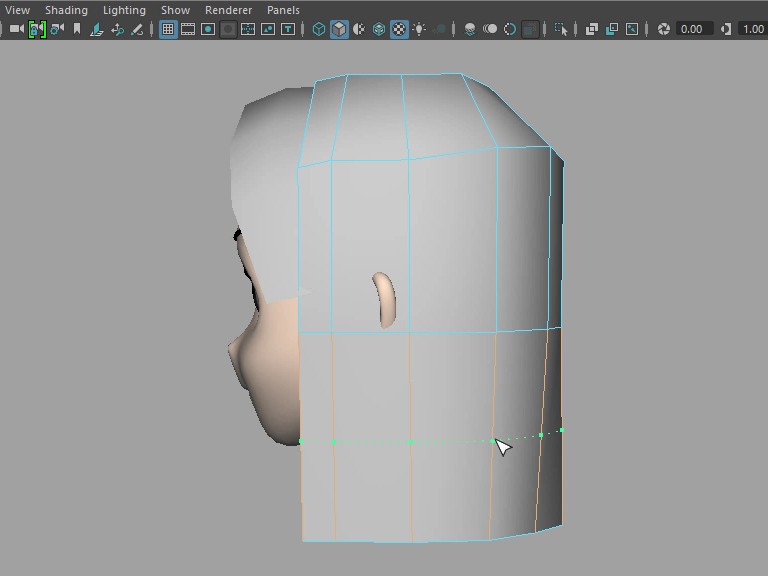Click the Gamma value field 1.00
The image size is (768, 576).
752,29
